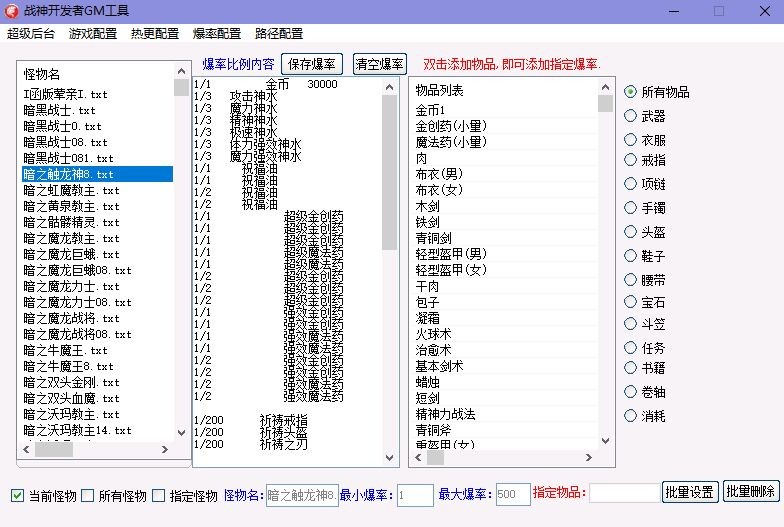Choose the 书籍 radio option
The height and width of the screenshot is (527, 784).
tap(631, 367)
